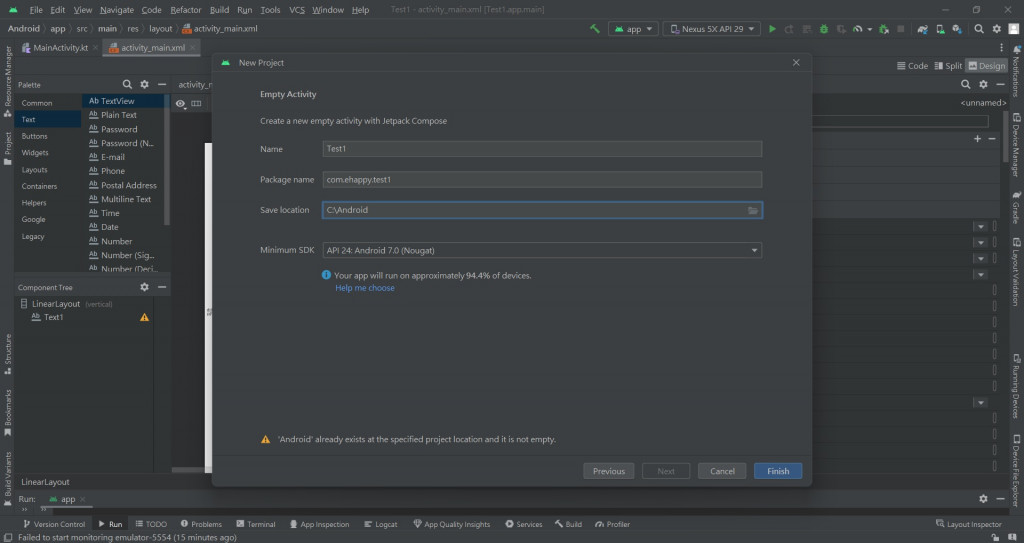Open the app run configuration dropdown
Image resolution: width=1024 pixels, height=543 pixels.
coord(633,29)
